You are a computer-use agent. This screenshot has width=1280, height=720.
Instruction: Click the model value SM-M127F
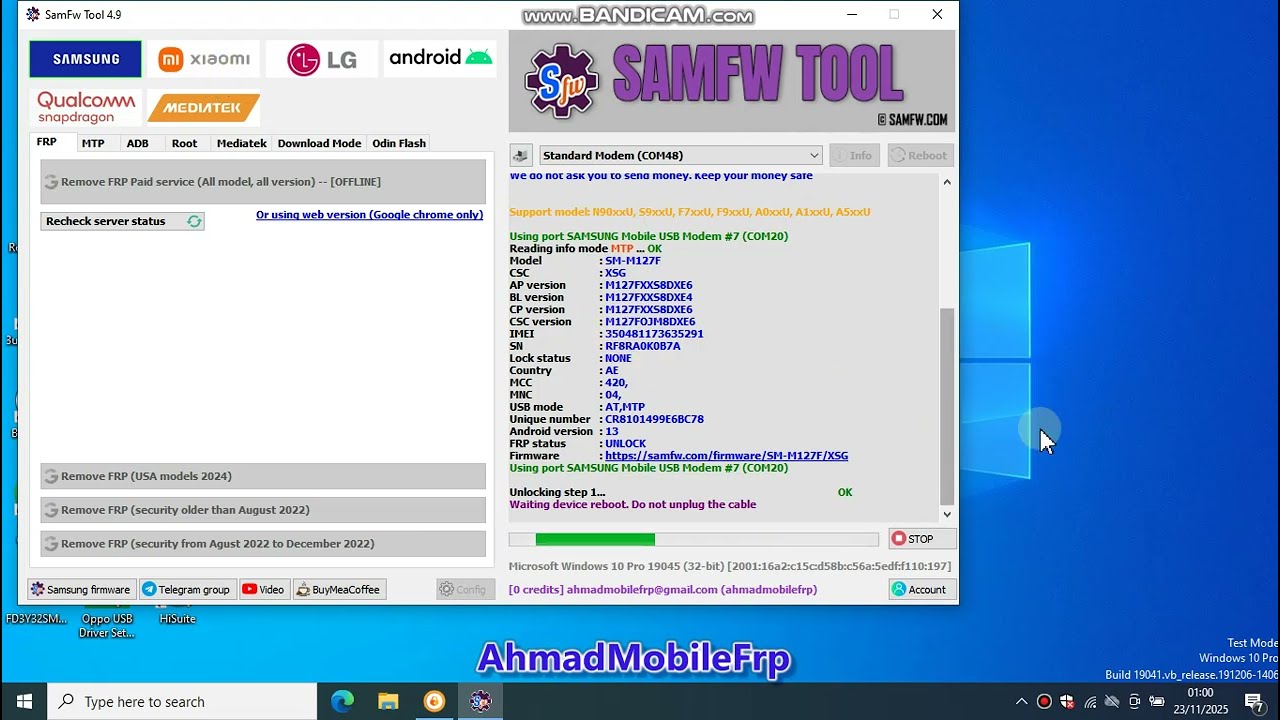(633, 261)
